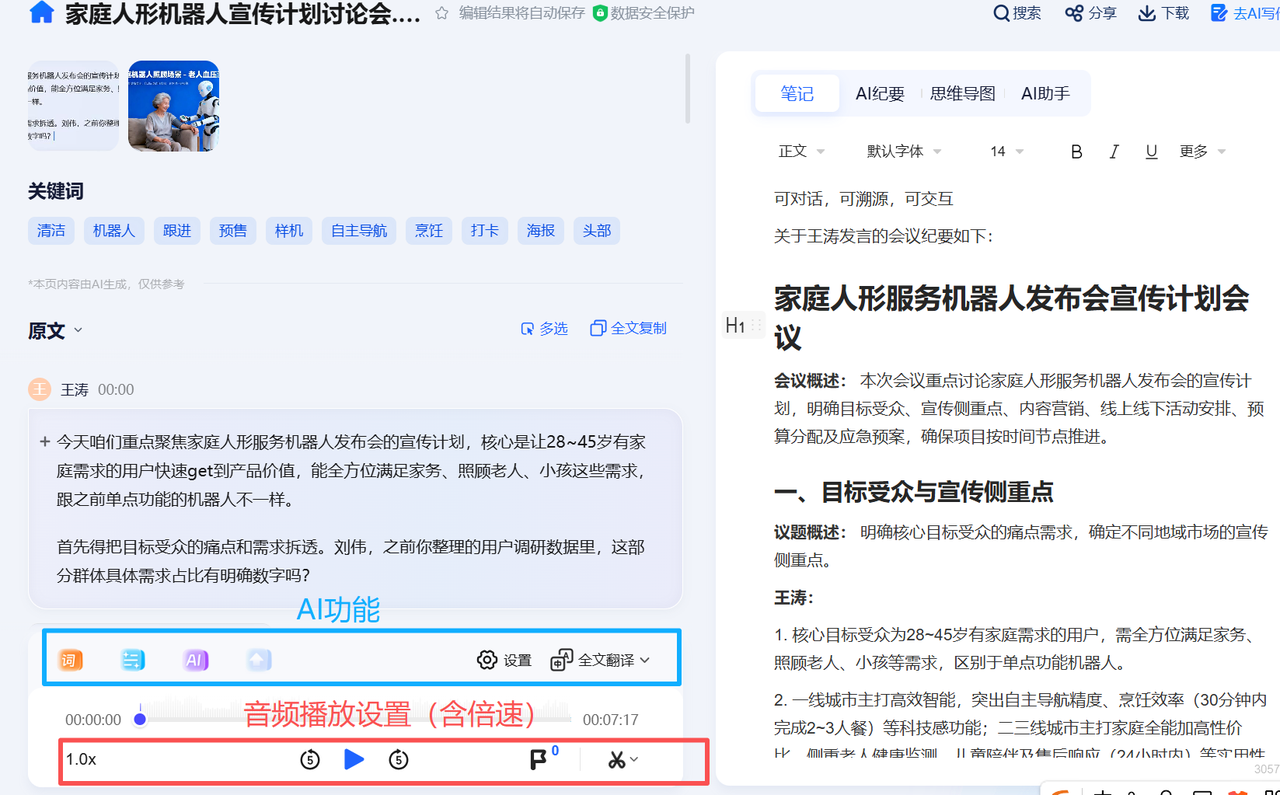Open the 全文翻译 dropdown
This screenshot has width=1280, height=795.
pyautogui.click(x=600, y=660)
